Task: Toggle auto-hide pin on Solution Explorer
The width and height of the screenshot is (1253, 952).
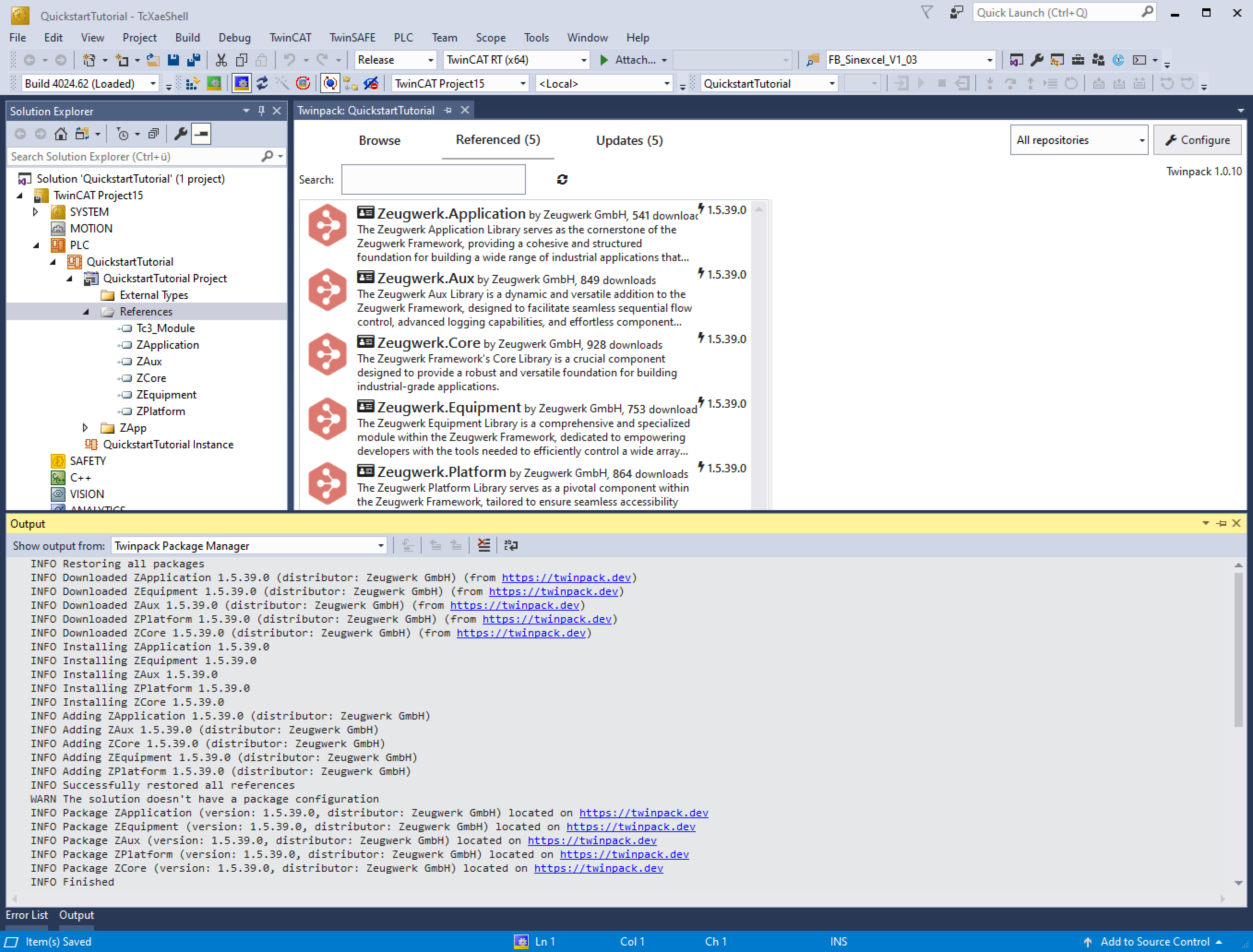Action: click(261, 111)
